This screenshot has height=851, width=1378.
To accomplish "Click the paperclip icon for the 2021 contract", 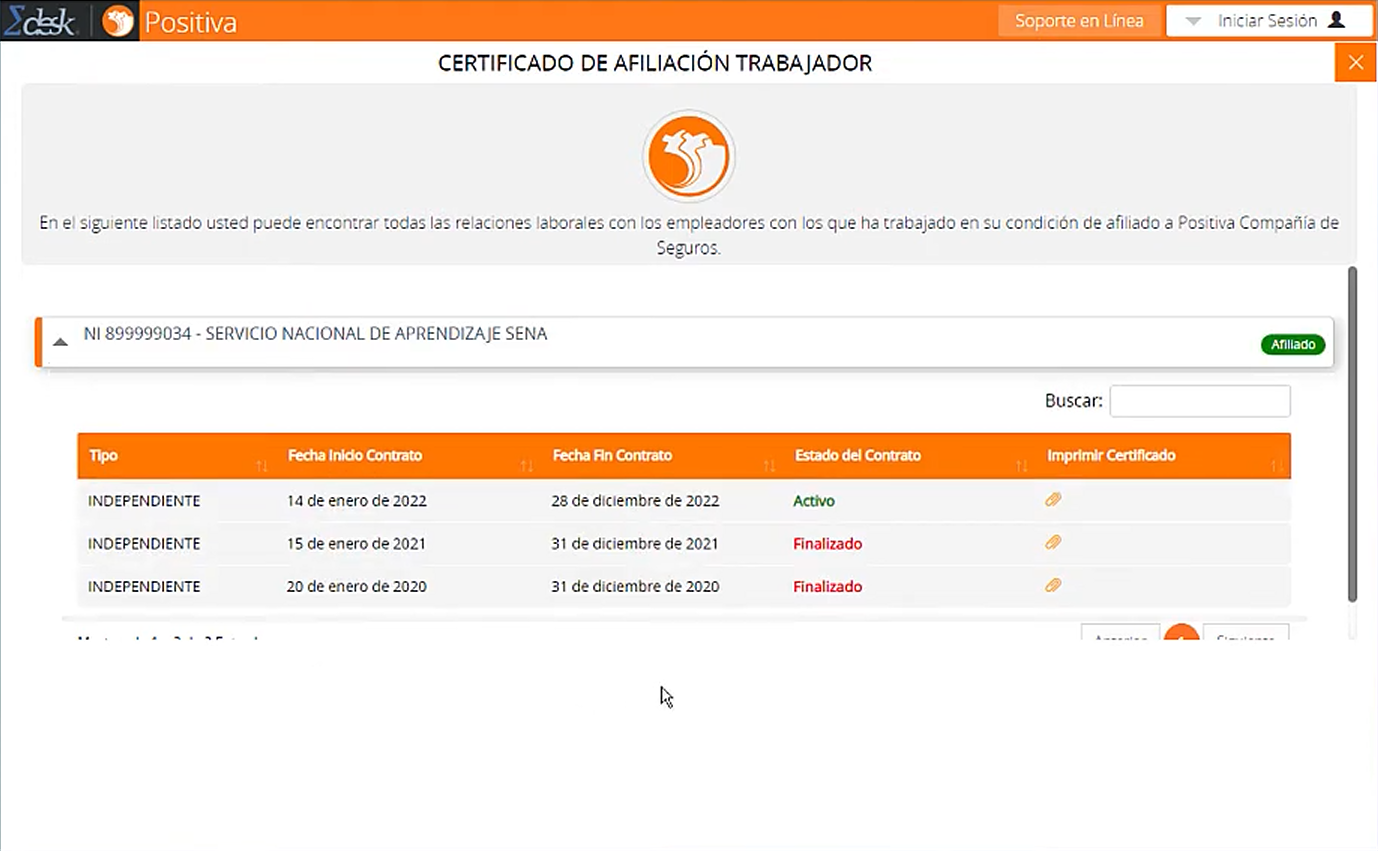I will pos(1053,542).
